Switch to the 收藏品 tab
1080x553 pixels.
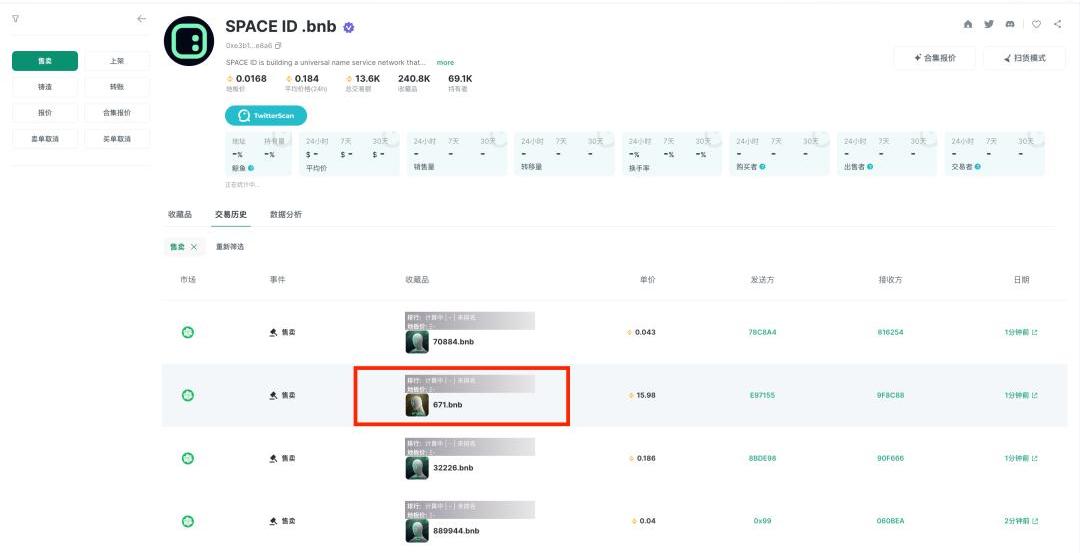pyautogui.click(x=180, y=215)
